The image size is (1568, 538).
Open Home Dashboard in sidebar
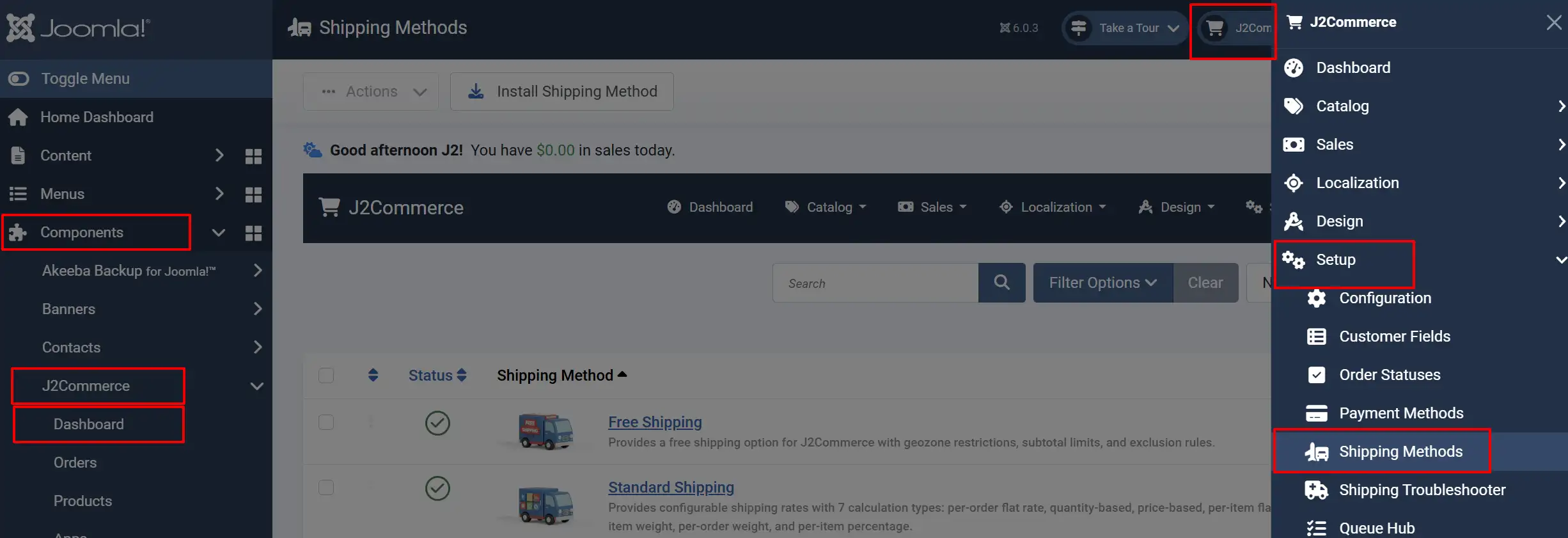tap(97, 117)
